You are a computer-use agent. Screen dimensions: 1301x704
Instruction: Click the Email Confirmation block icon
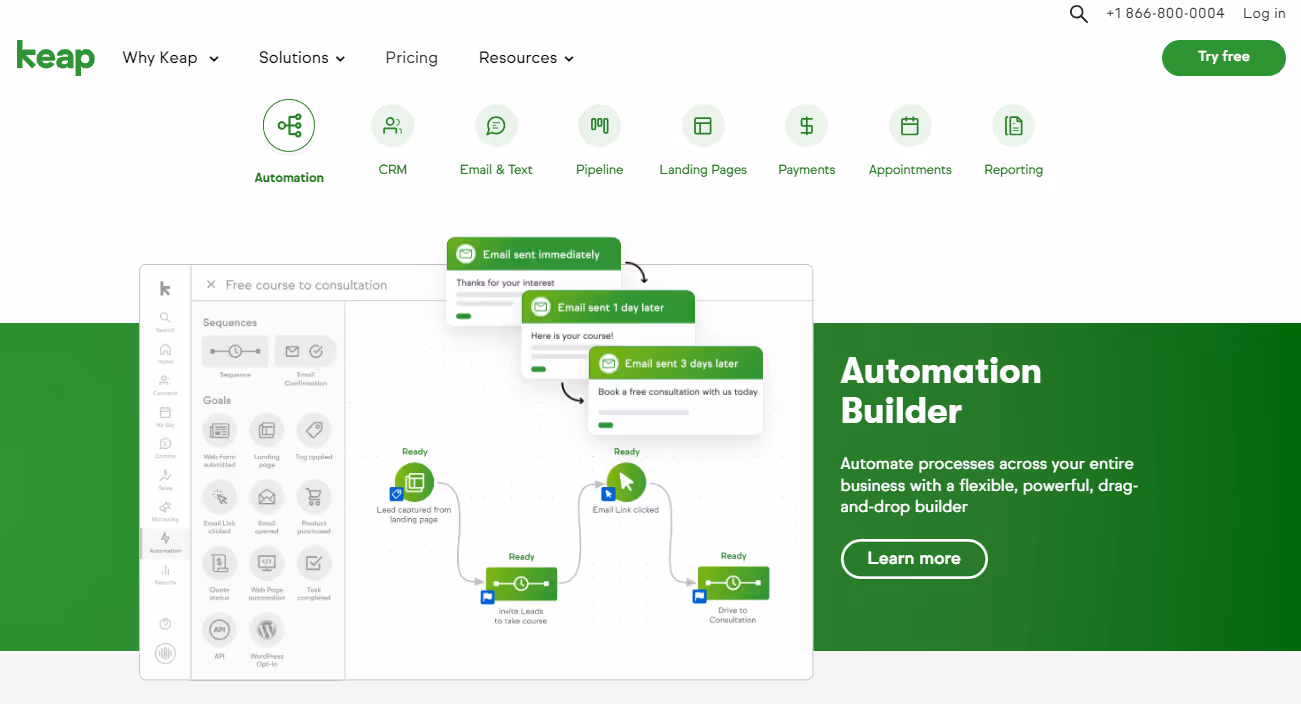[305, 351]
